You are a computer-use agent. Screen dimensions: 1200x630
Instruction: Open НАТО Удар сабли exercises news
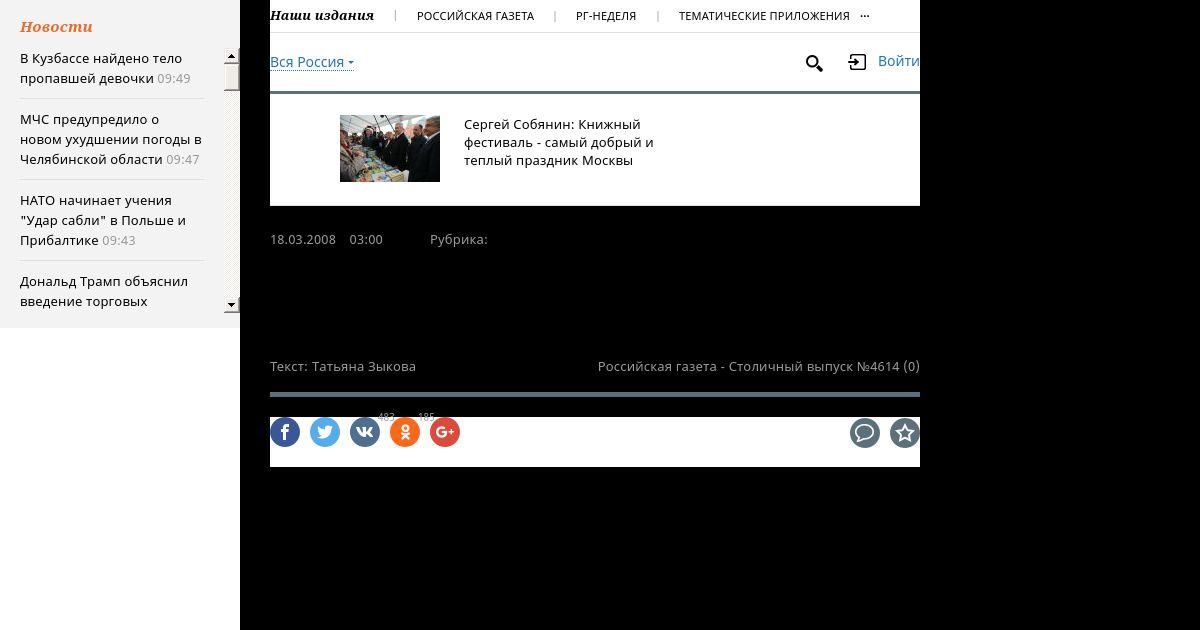103,220
